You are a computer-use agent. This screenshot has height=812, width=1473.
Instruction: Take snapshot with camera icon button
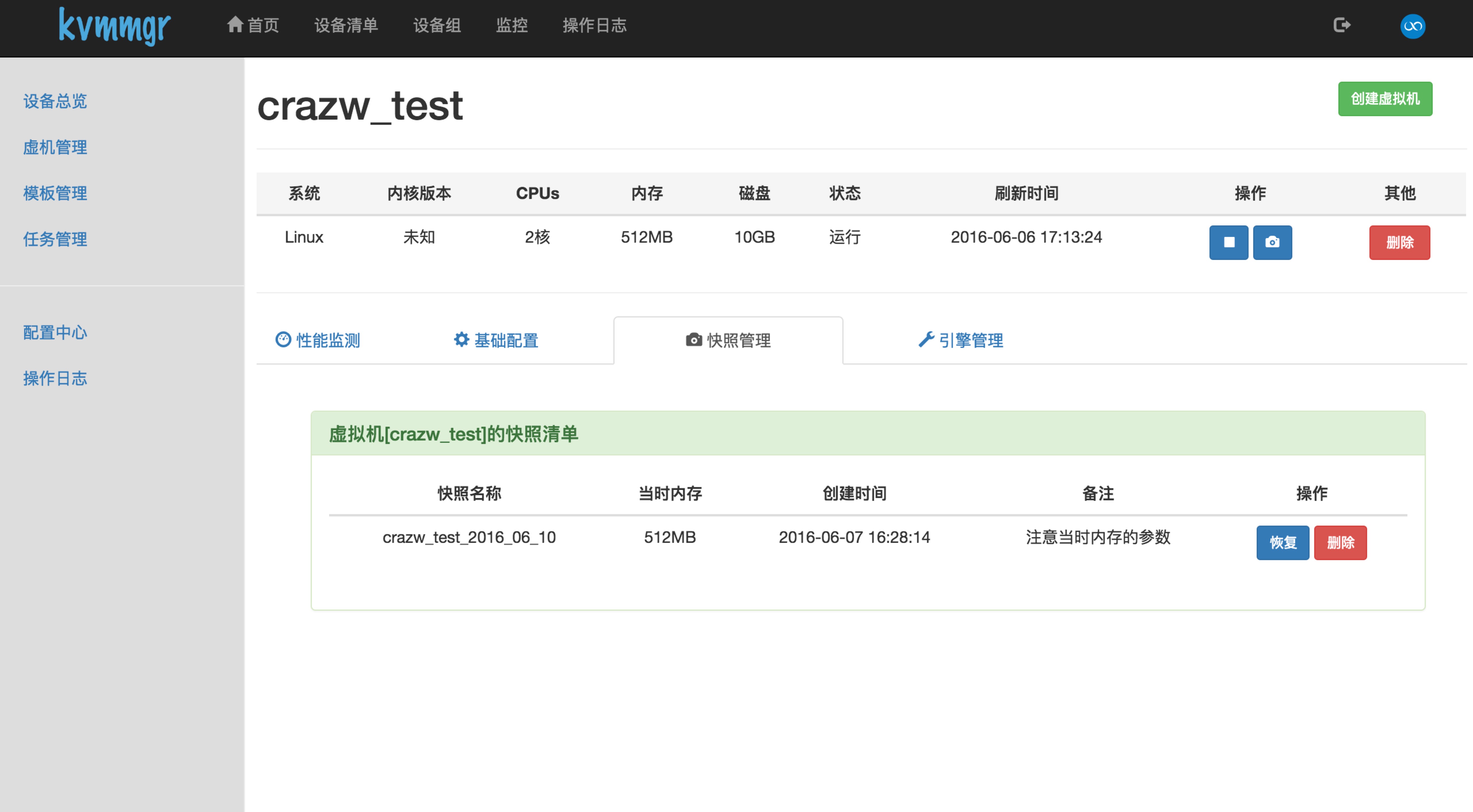pos(1272,243)
